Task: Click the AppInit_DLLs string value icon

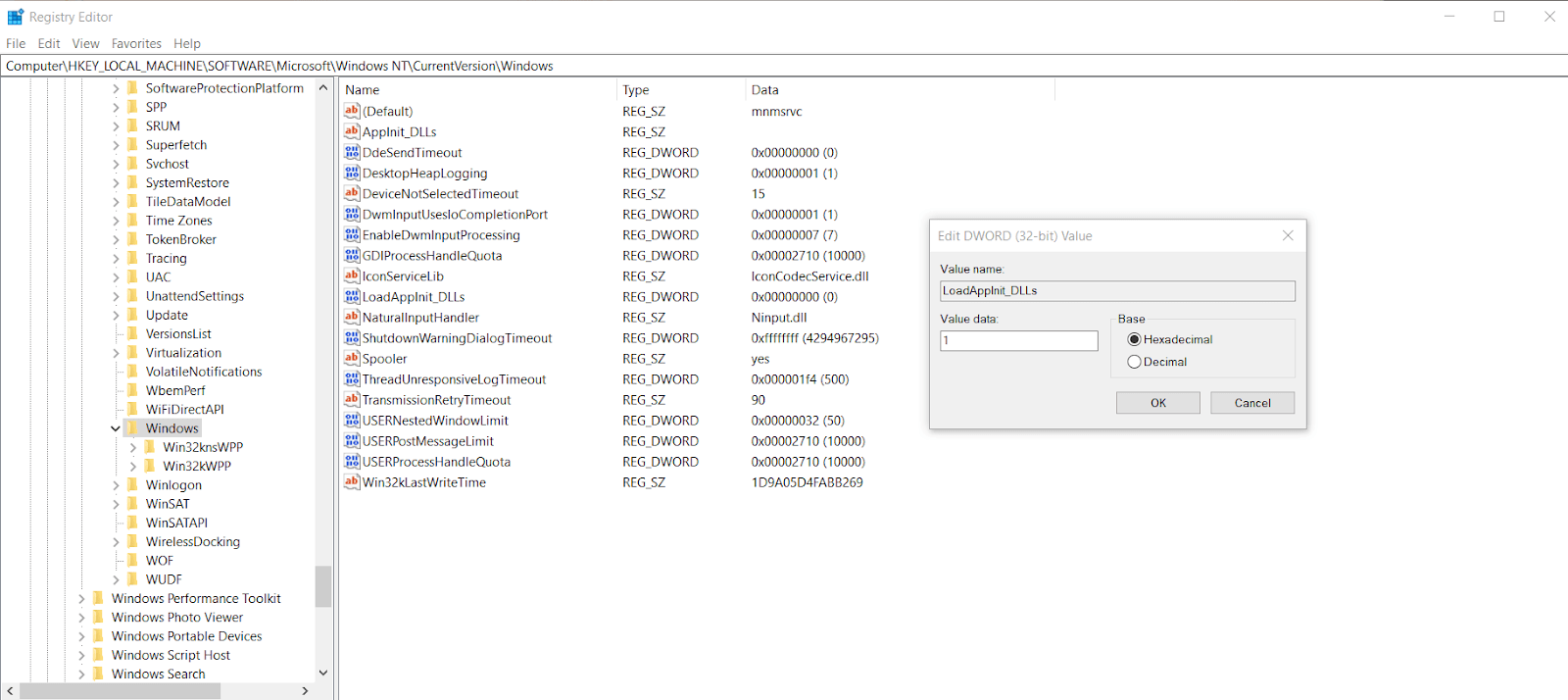Action: (352, 131)
